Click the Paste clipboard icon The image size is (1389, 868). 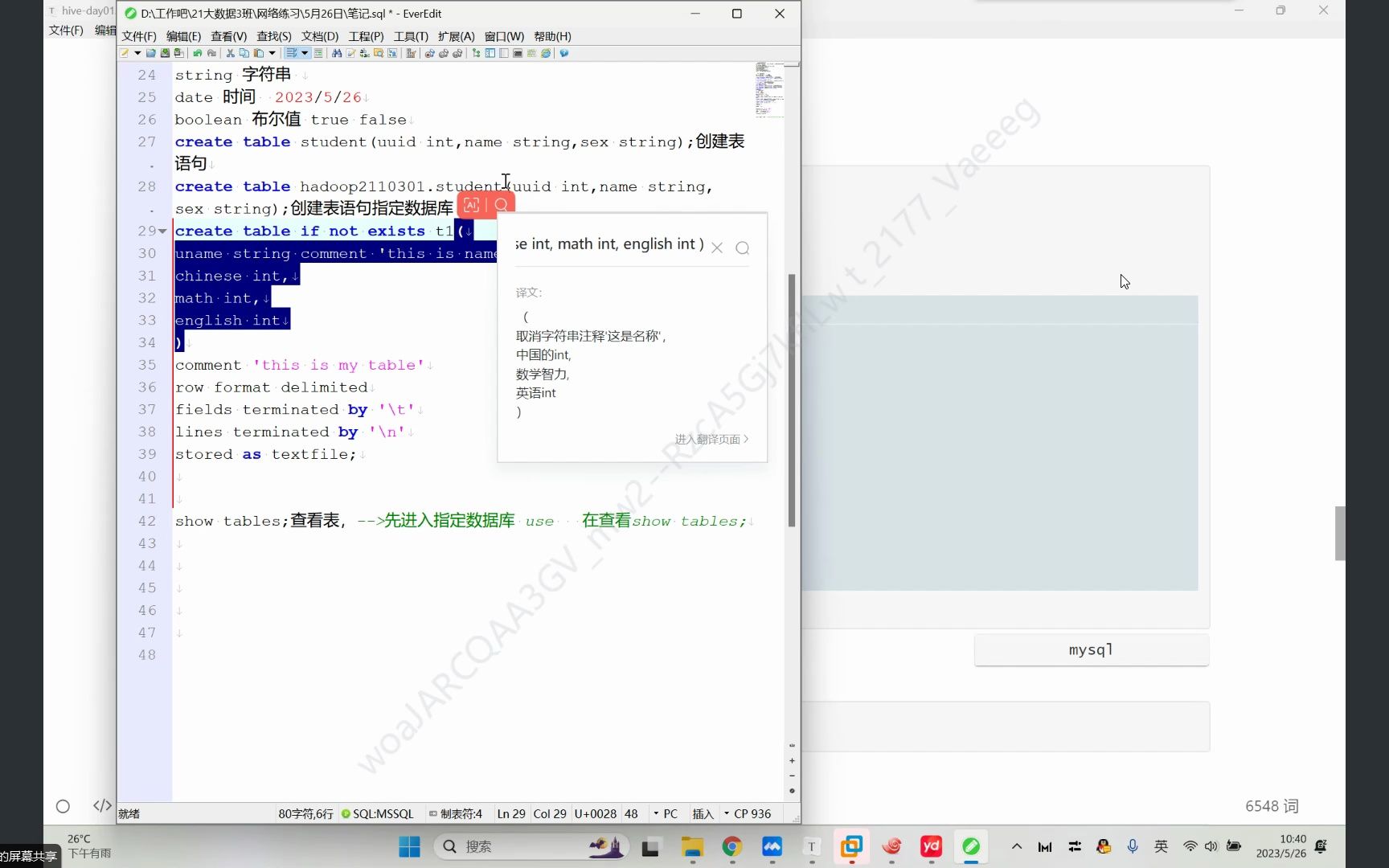tap(258, 53)
